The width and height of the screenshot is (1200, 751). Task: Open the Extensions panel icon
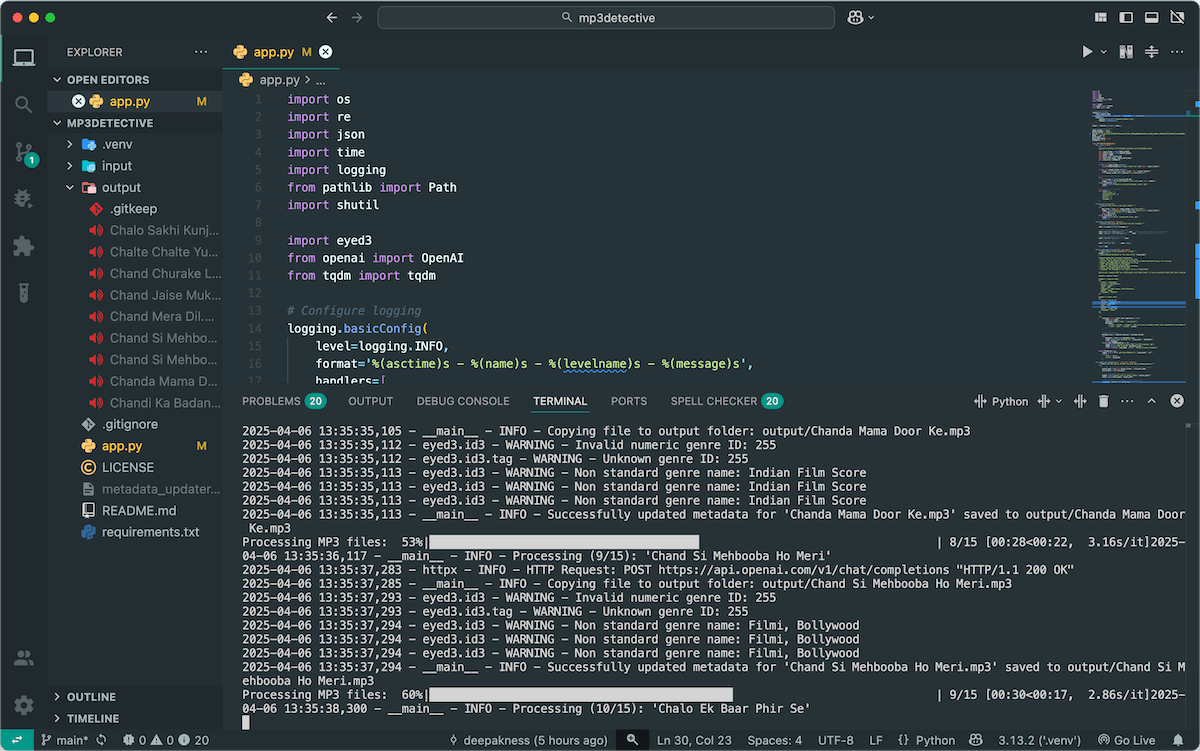22,246
